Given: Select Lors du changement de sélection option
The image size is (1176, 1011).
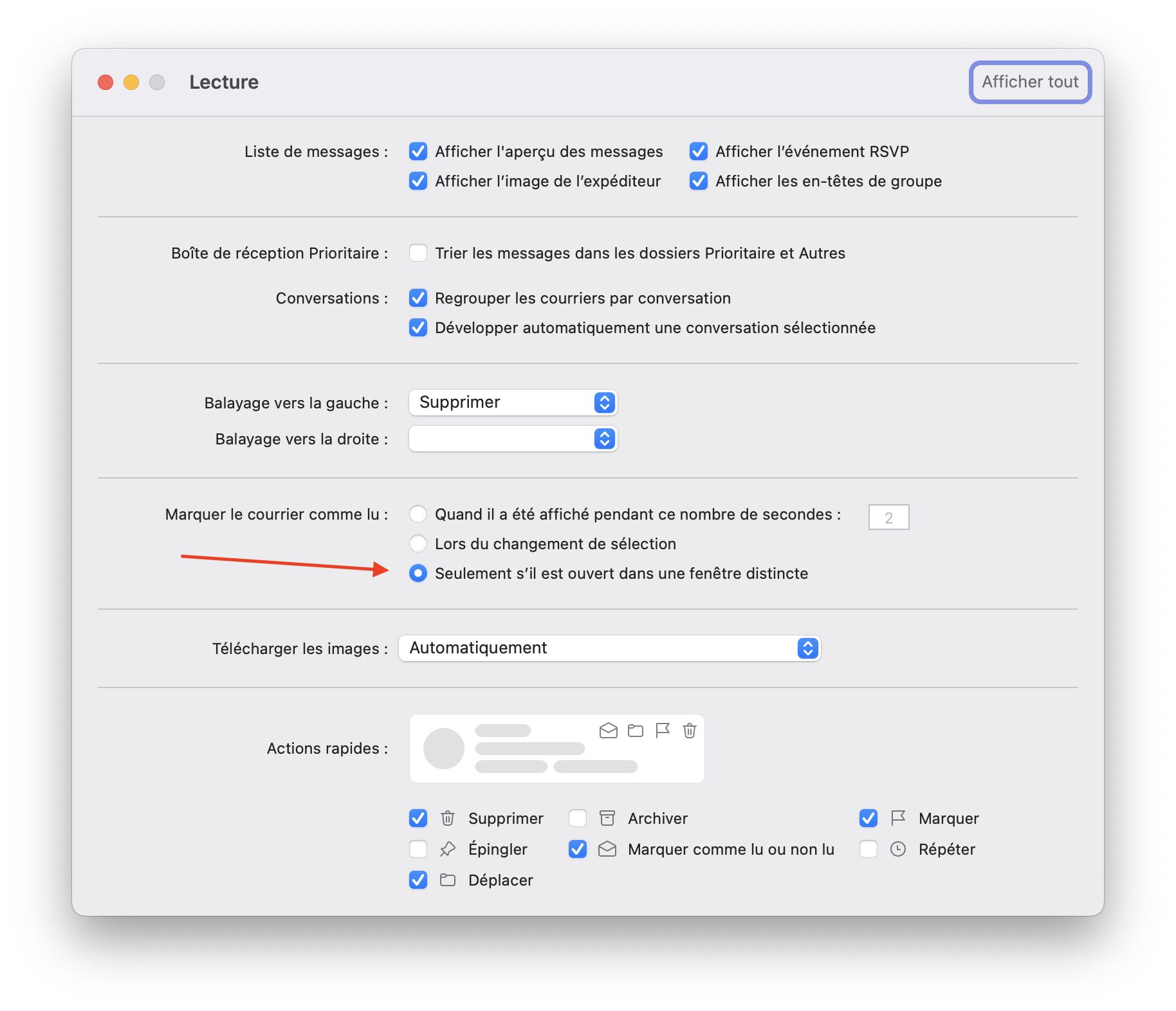Looking at the screenshot, I should pyautogui.click(x=418, y=543).
